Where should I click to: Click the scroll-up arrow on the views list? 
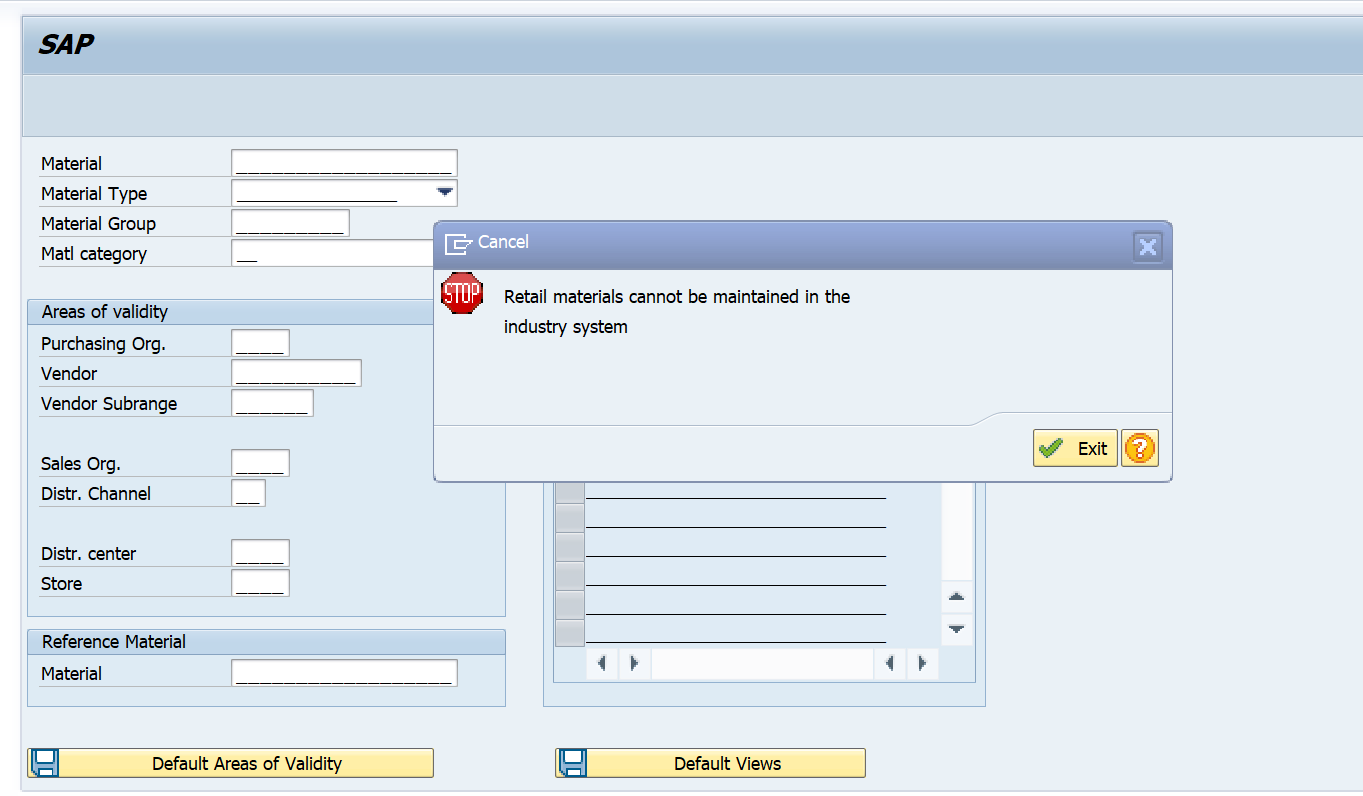[x=956, y=596]
